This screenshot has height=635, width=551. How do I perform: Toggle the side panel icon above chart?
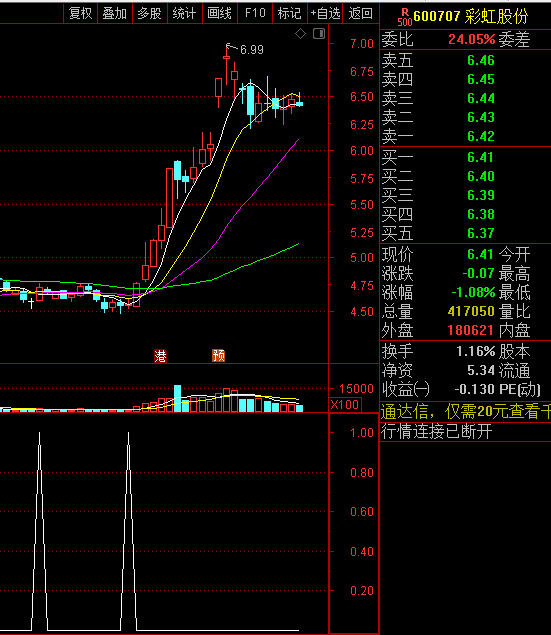coord(319,34)
